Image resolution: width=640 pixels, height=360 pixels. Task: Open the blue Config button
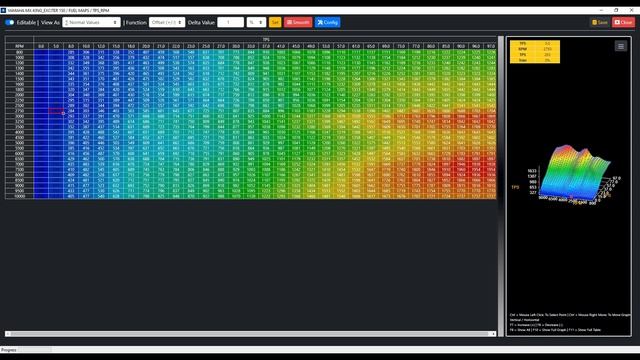coord(327,22)
